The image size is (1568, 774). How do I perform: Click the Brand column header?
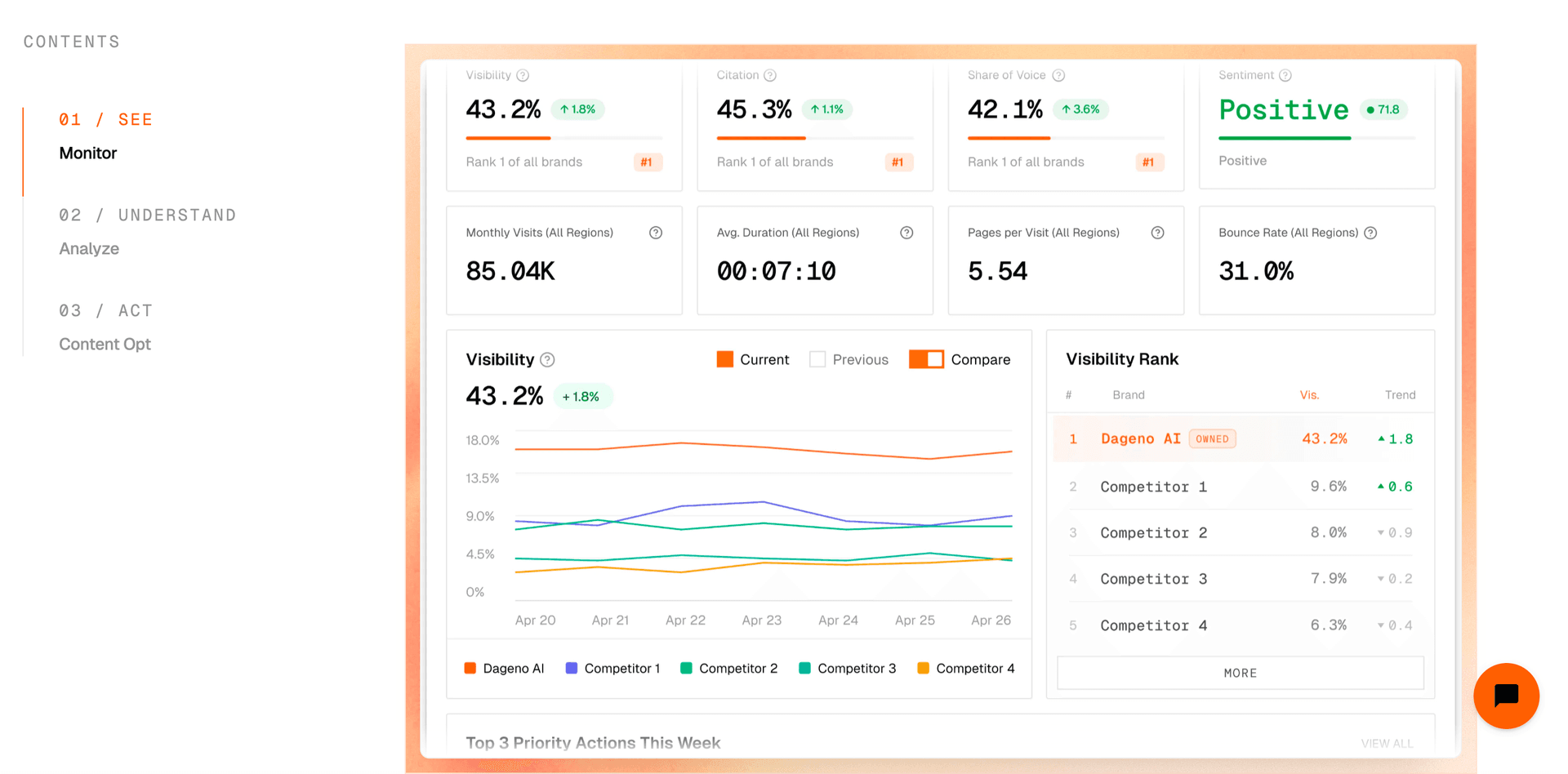click(1129, 394)
